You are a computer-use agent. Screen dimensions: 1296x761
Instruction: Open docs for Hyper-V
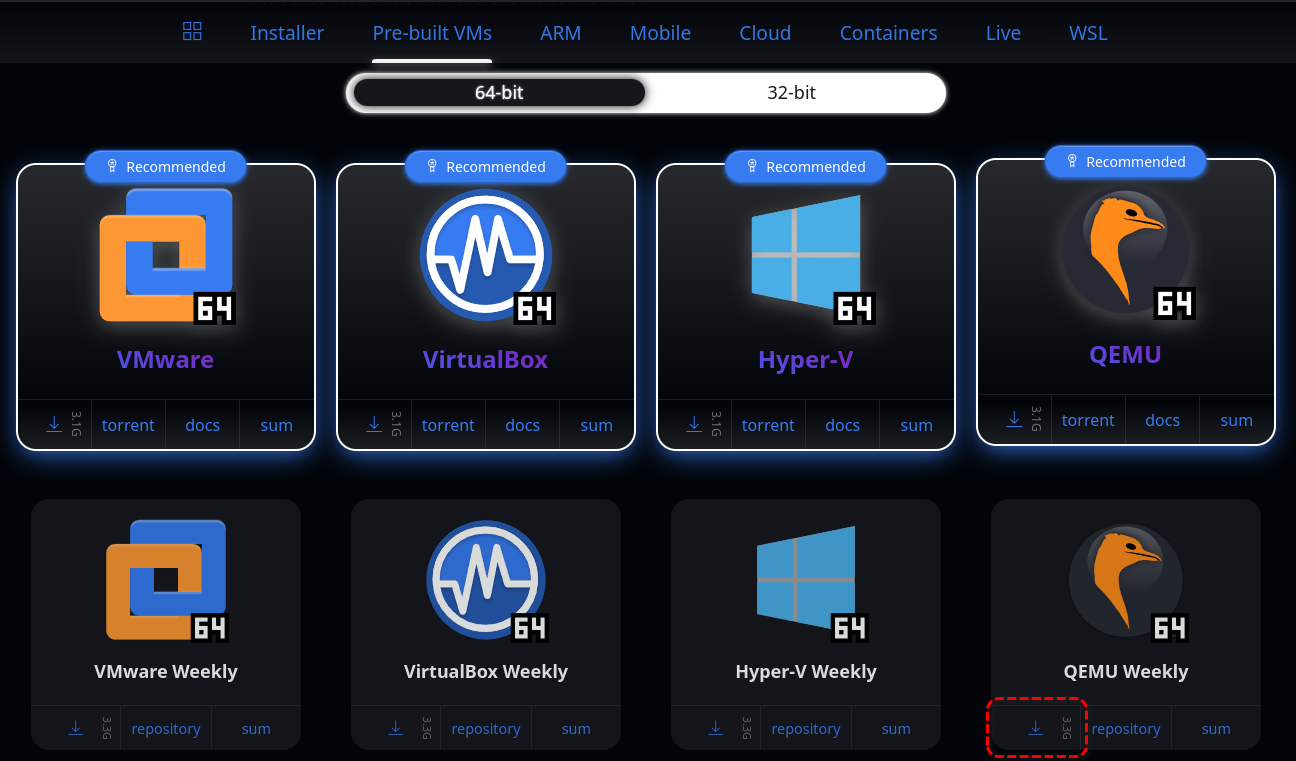[x=842, y=425]
